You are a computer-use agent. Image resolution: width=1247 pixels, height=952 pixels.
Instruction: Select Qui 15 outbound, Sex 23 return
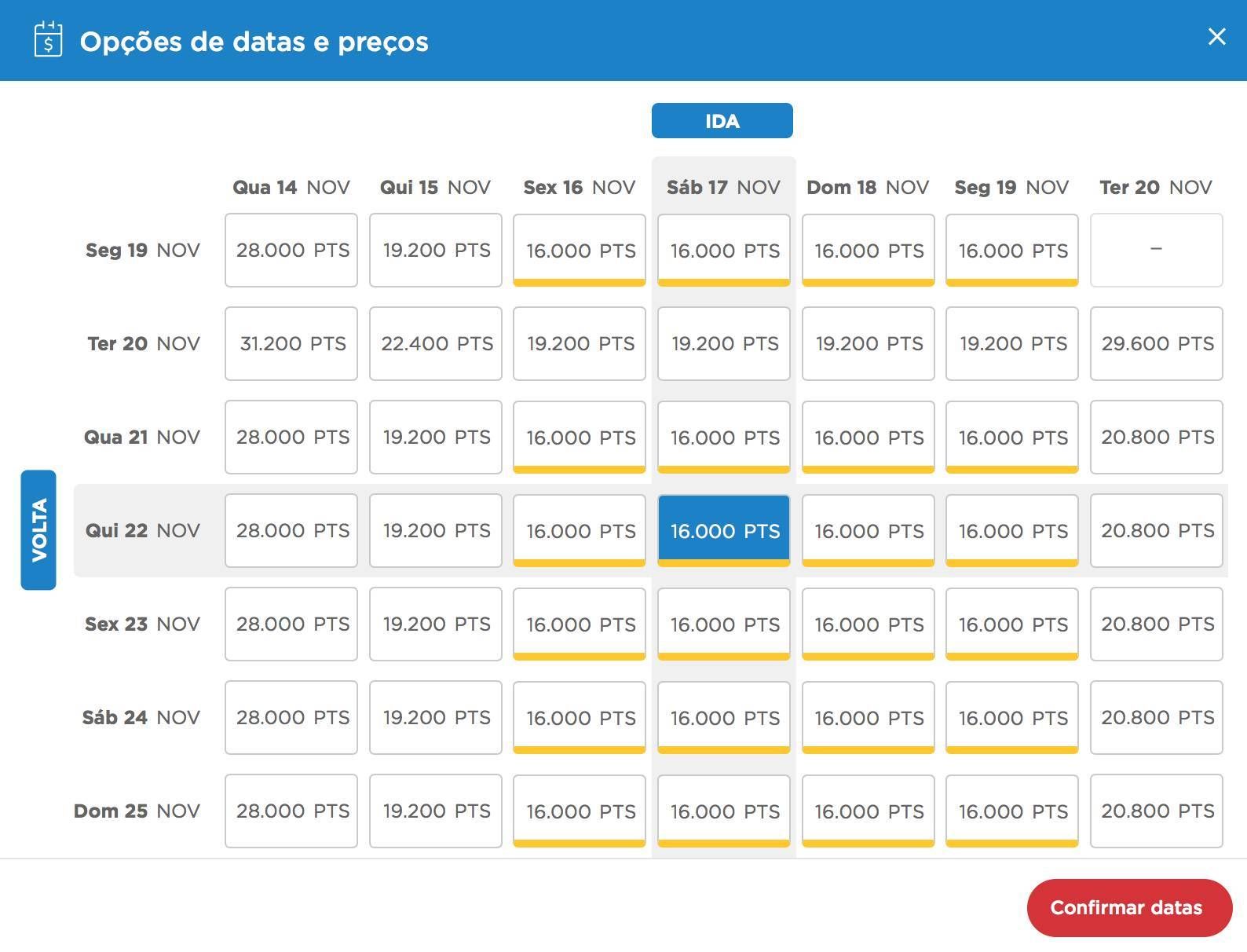436,624
